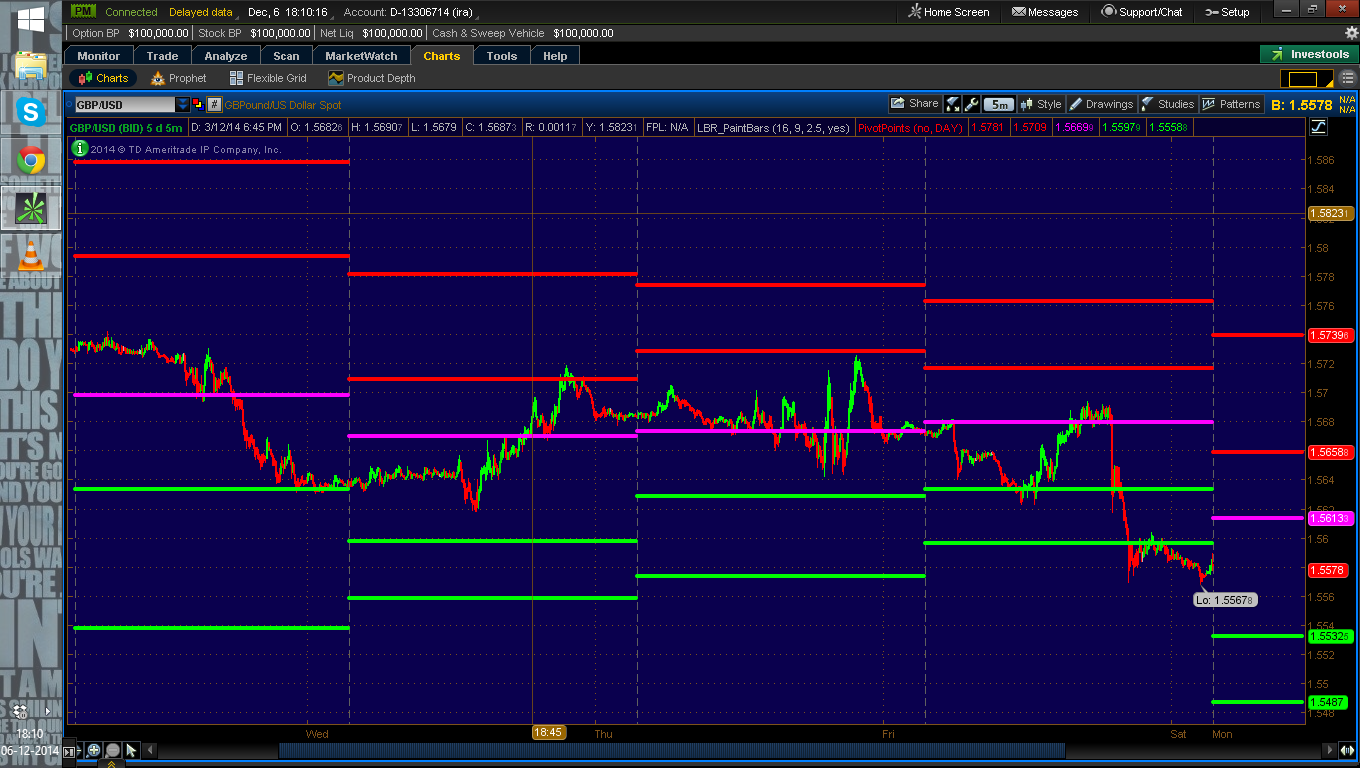
Task: Open VLC media player cone icon
Action: tap(31, 256)
